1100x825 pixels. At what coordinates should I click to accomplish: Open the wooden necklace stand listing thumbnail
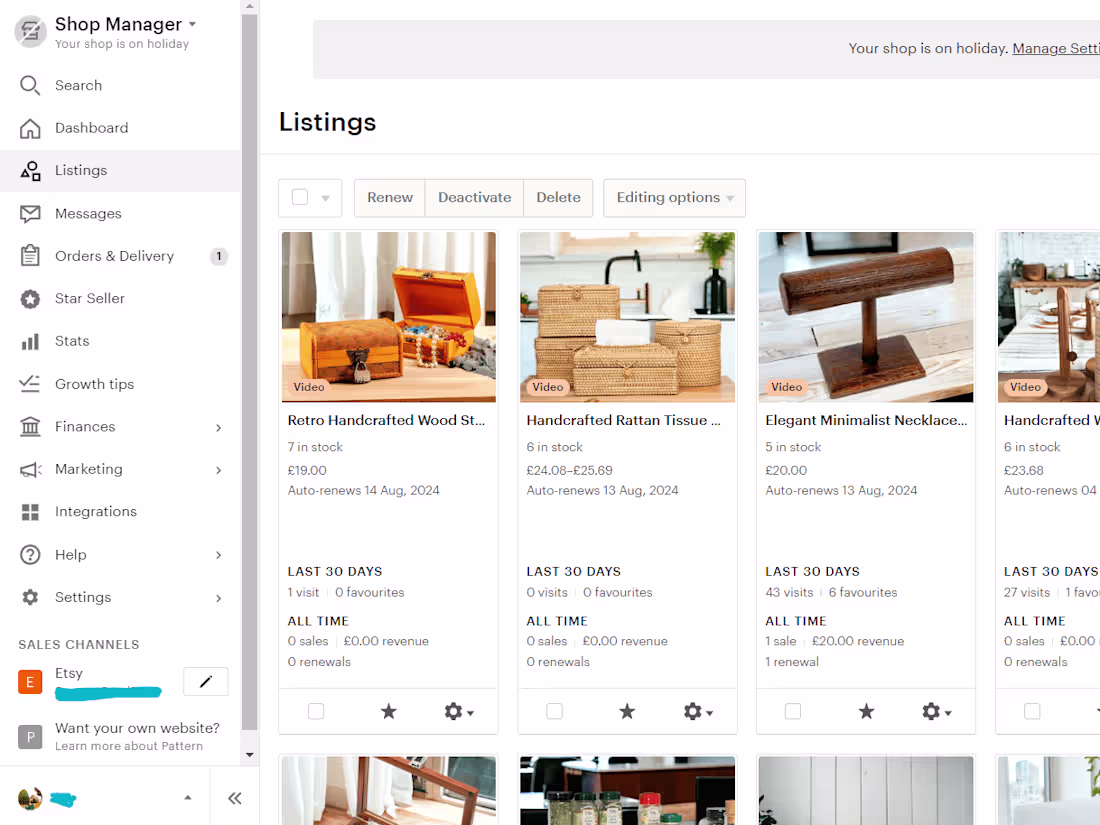pyautogui.click(x=865, y=317)
